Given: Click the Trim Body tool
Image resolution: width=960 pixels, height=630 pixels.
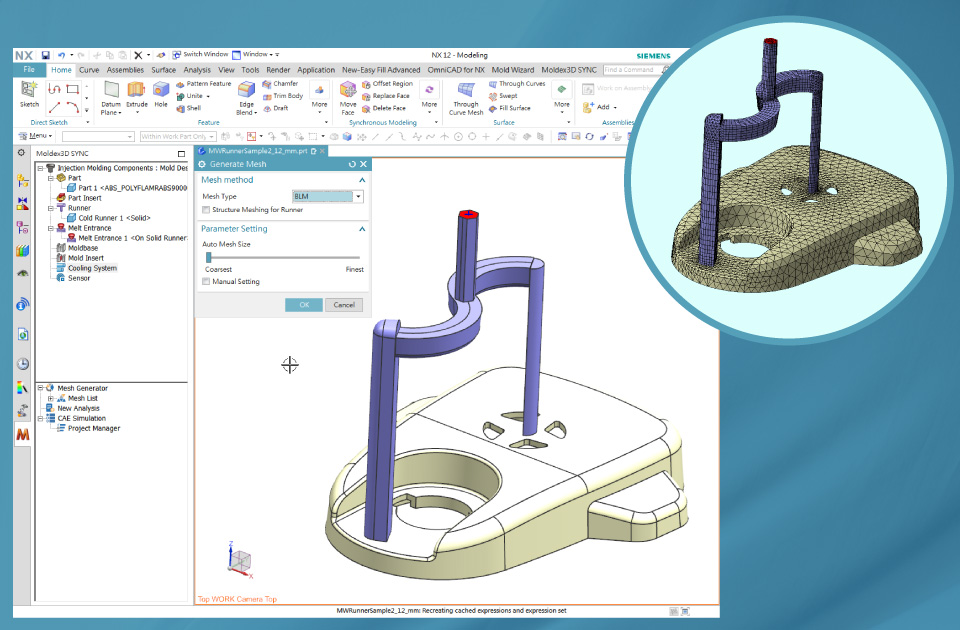Looking at the screenshot, I should coord(283,96).
